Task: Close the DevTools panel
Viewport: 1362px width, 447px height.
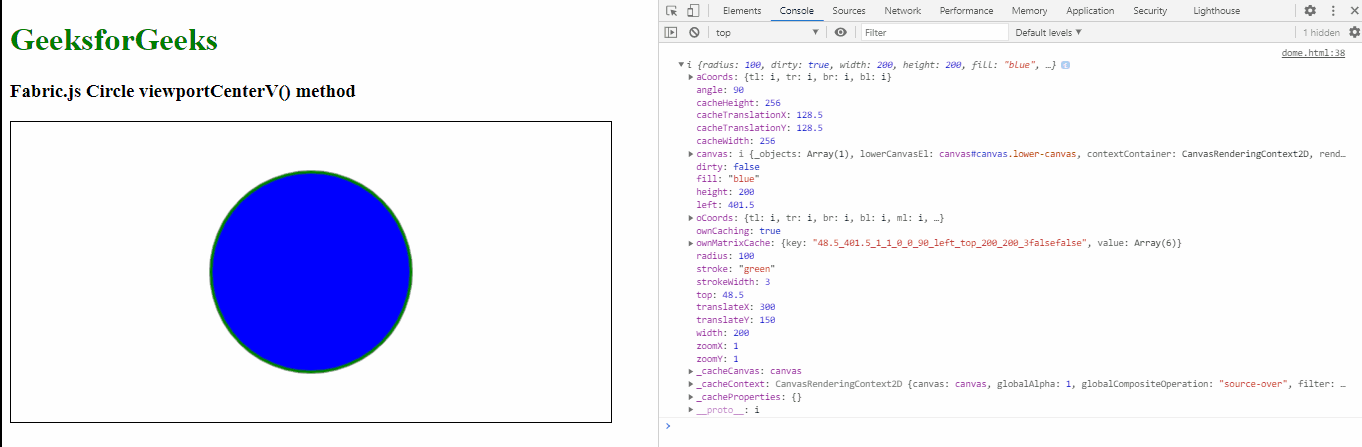Action: [x=1352, y=11]
